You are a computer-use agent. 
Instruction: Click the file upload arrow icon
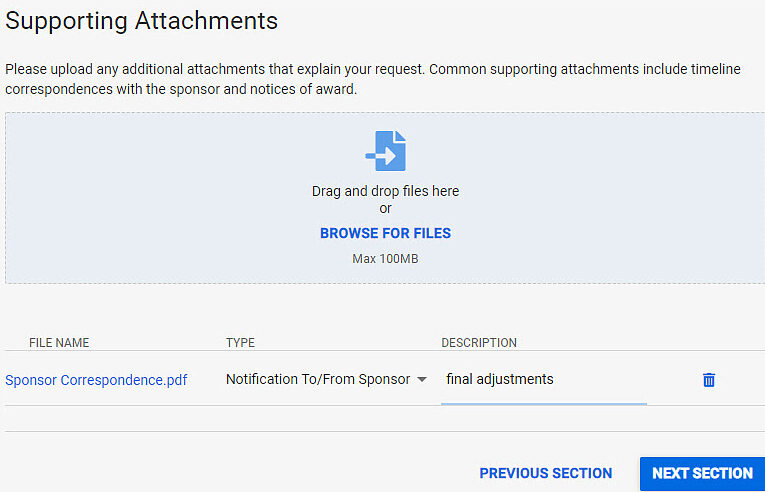tap(385, 151)
